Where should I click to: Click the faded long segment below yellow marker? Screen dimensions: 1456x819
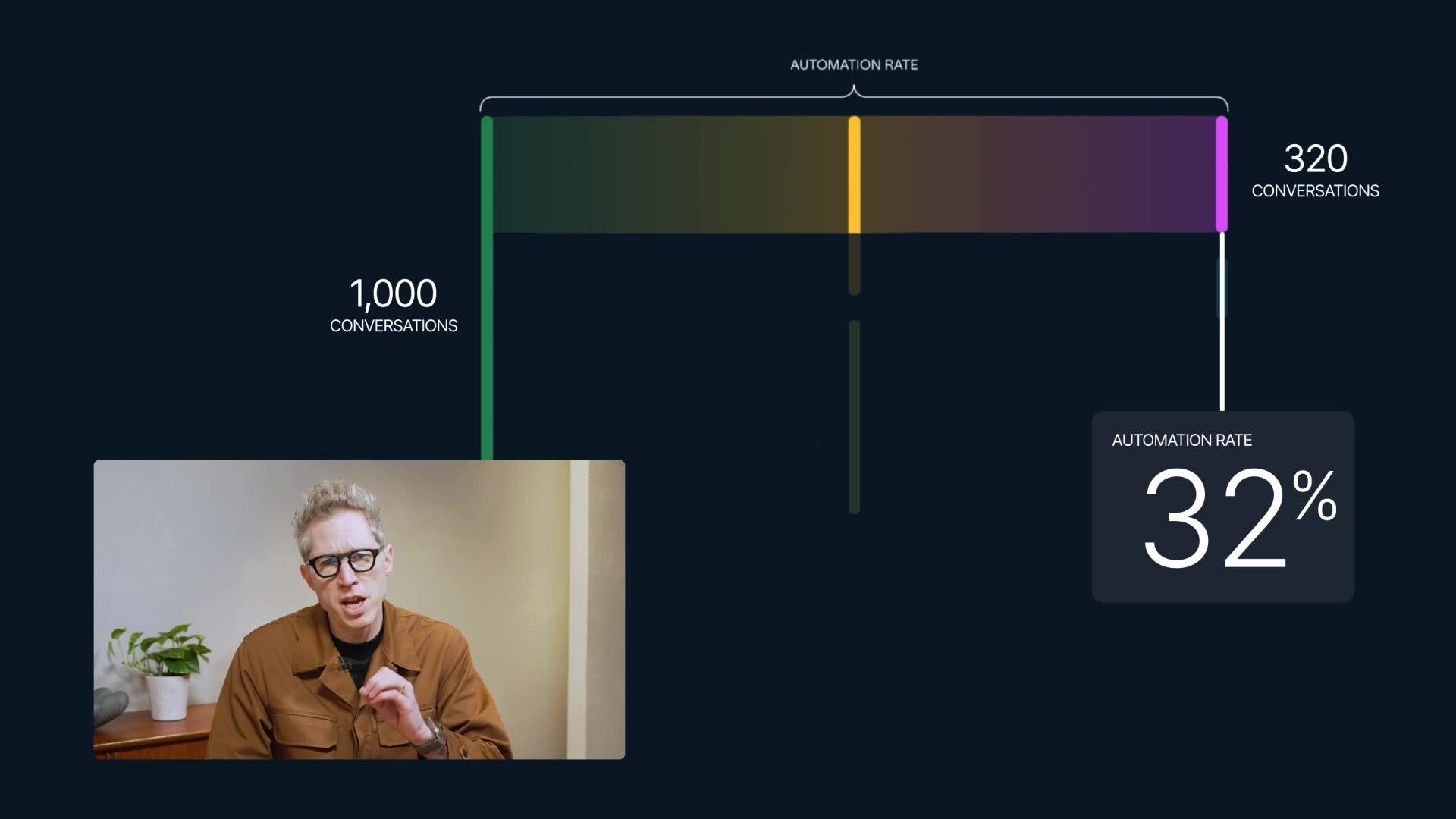[854, 417]
